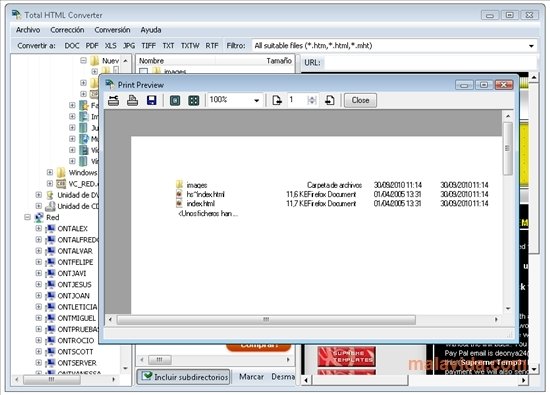
Task: Open printer setup in Print Preview toolbar
Action: pos(113,100)
